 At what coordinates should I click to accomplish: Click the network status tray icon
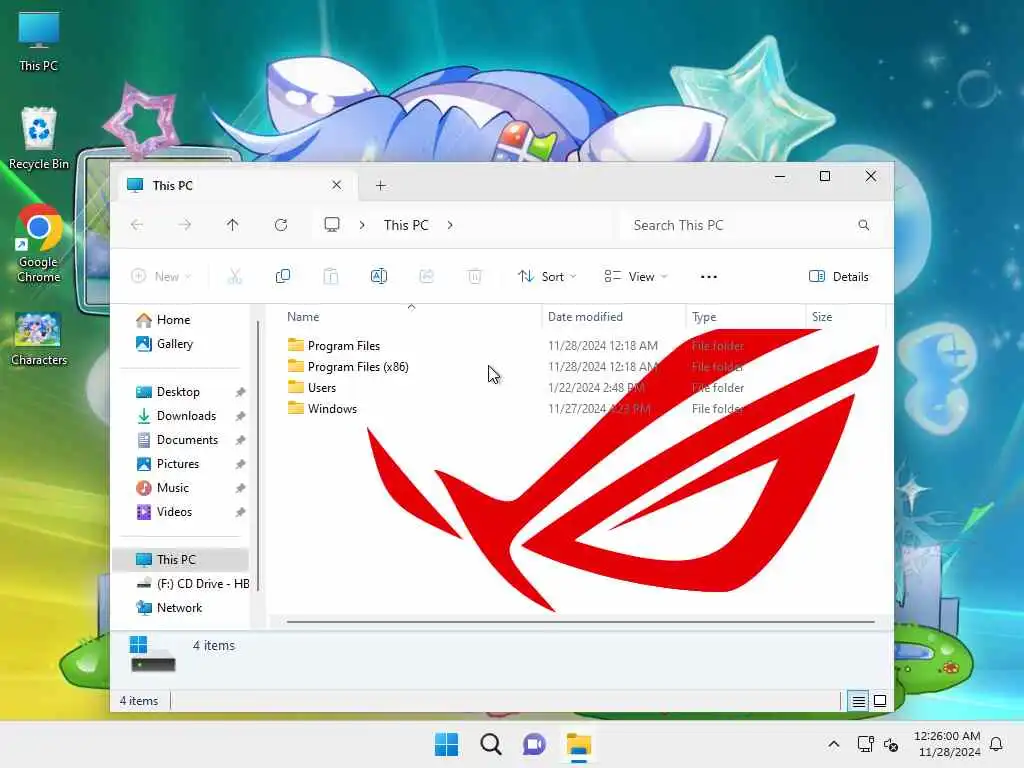click(865, 744)
